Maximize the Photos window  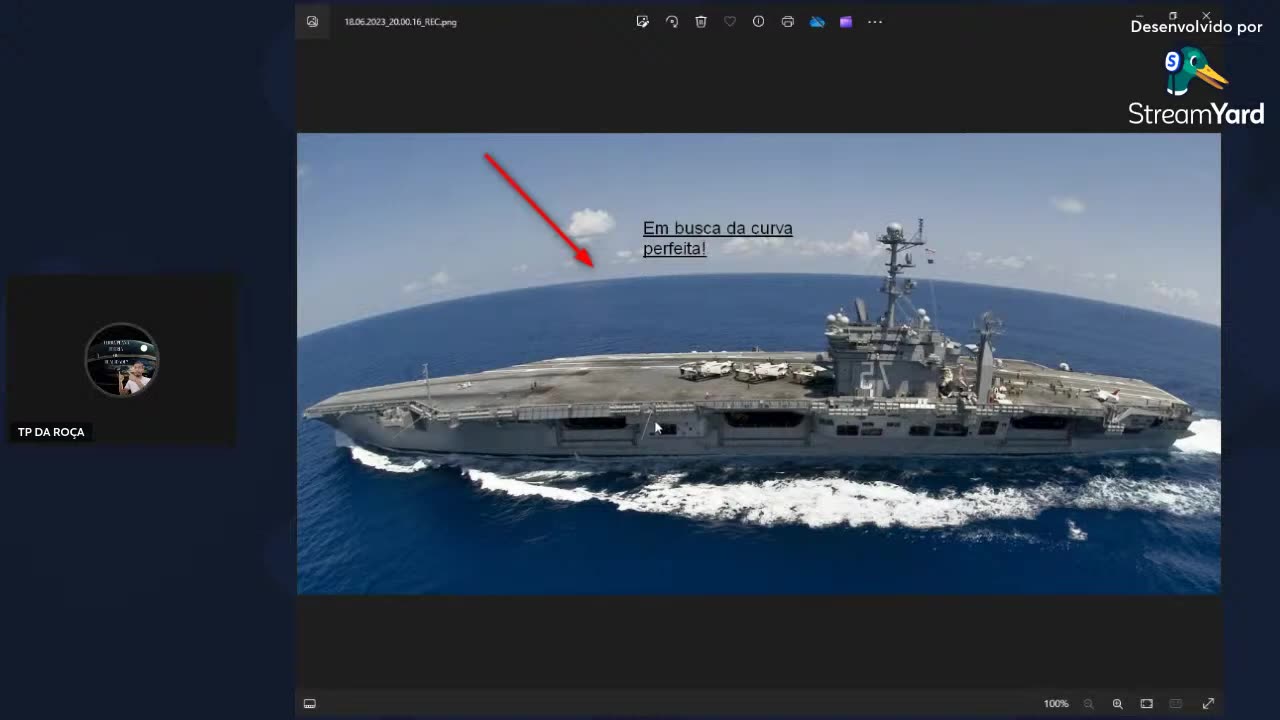point(1173,16)
